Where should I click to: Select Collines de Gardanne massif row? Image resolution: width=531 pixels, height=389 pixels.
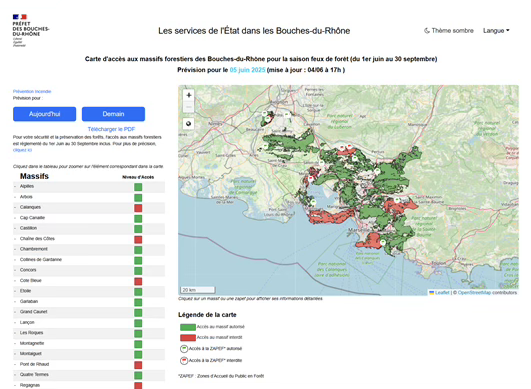(89, 260)
